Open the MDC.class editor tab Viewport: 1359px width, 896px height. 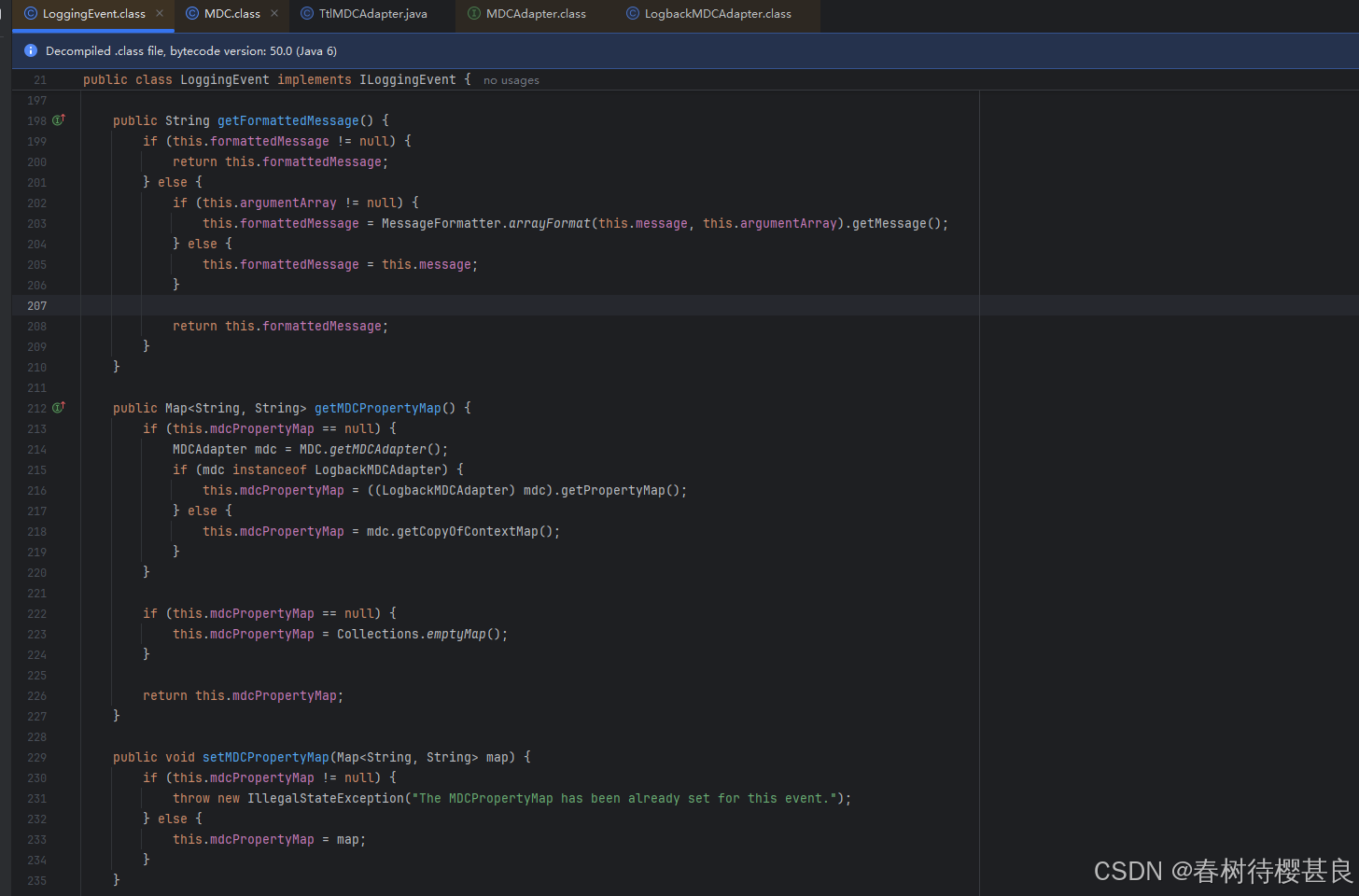point(232,14)
